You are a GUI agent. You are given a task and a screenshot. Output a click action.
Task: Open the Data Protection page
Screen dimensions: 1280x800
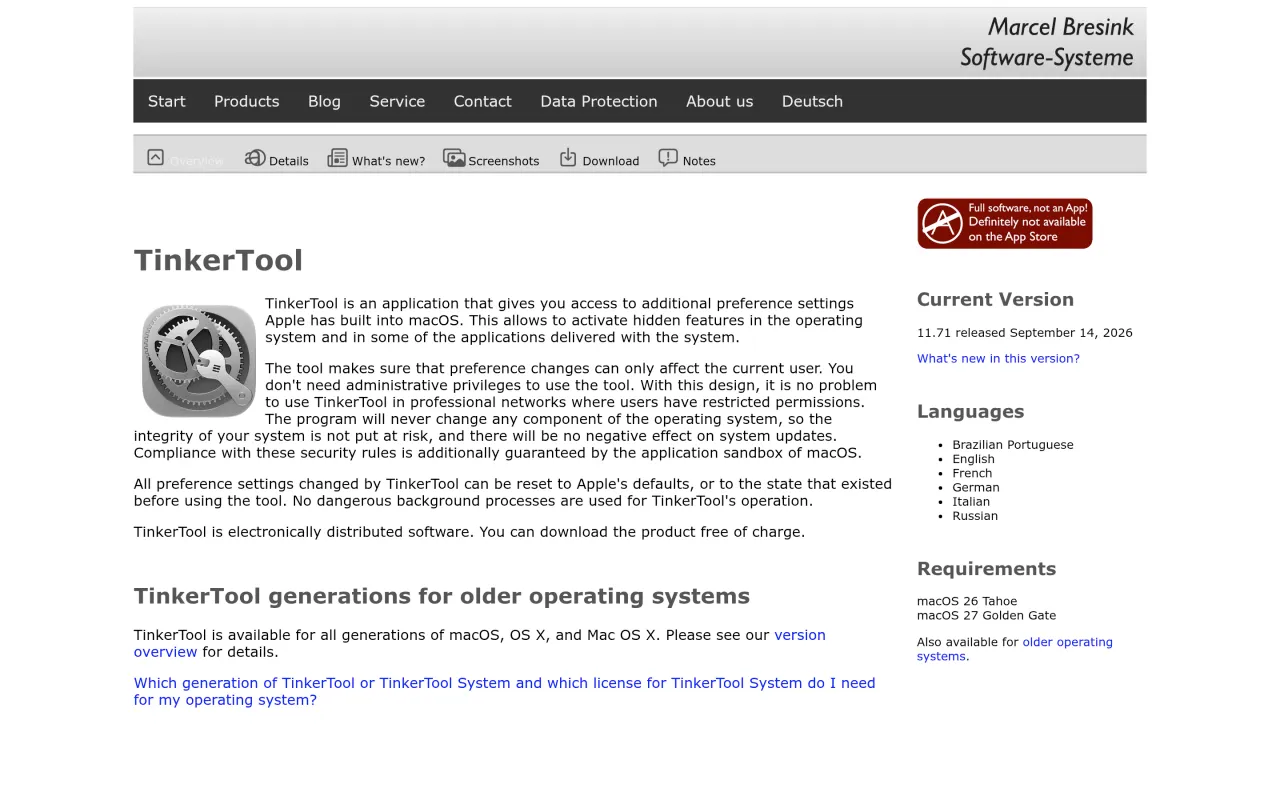599,101
